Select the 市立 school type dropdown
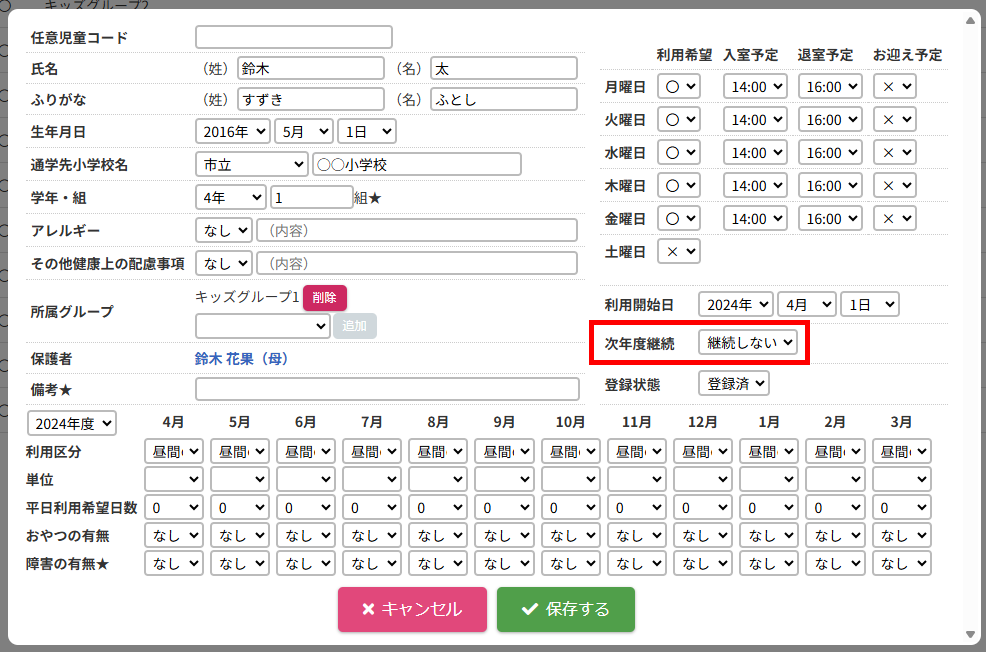 click(x=251, y=164)
